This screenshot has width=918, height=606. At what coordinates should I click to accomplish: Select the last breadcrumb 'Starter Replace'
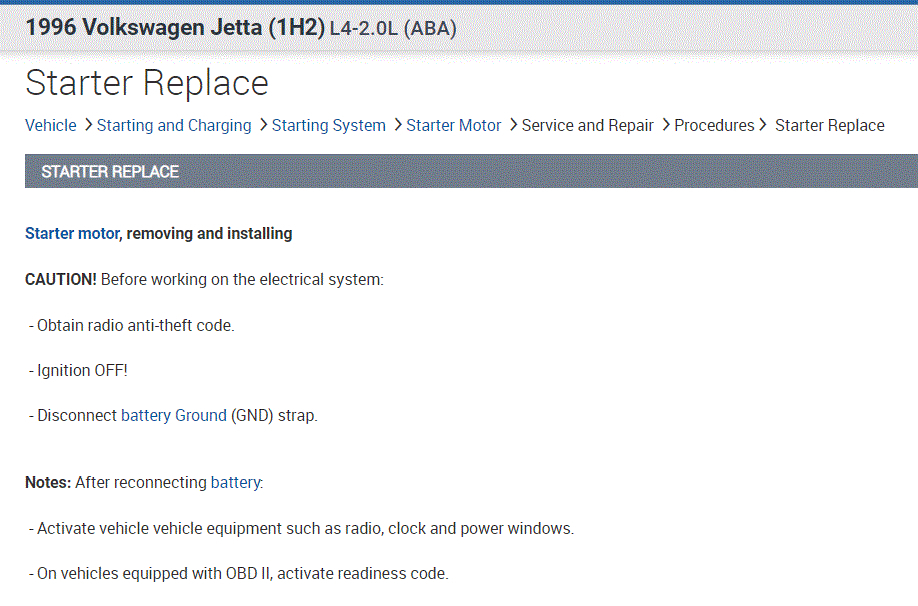pos(830,125)
